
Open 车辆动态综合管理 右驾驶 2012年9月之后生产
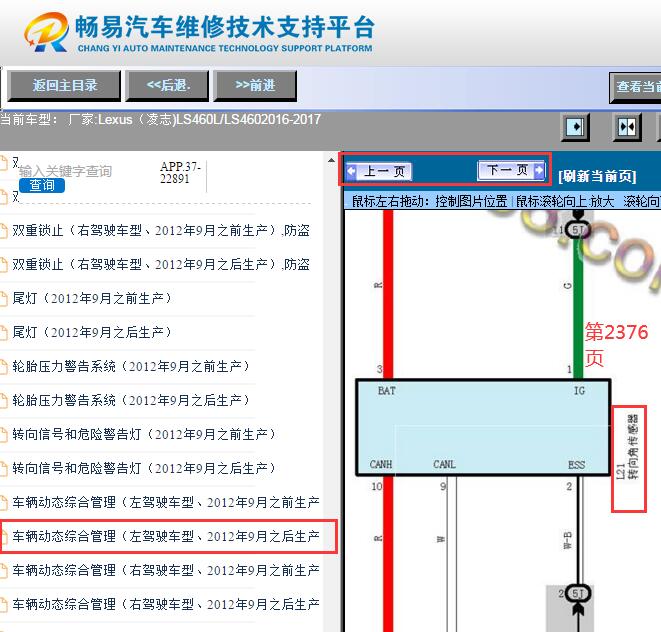[166, 604]
